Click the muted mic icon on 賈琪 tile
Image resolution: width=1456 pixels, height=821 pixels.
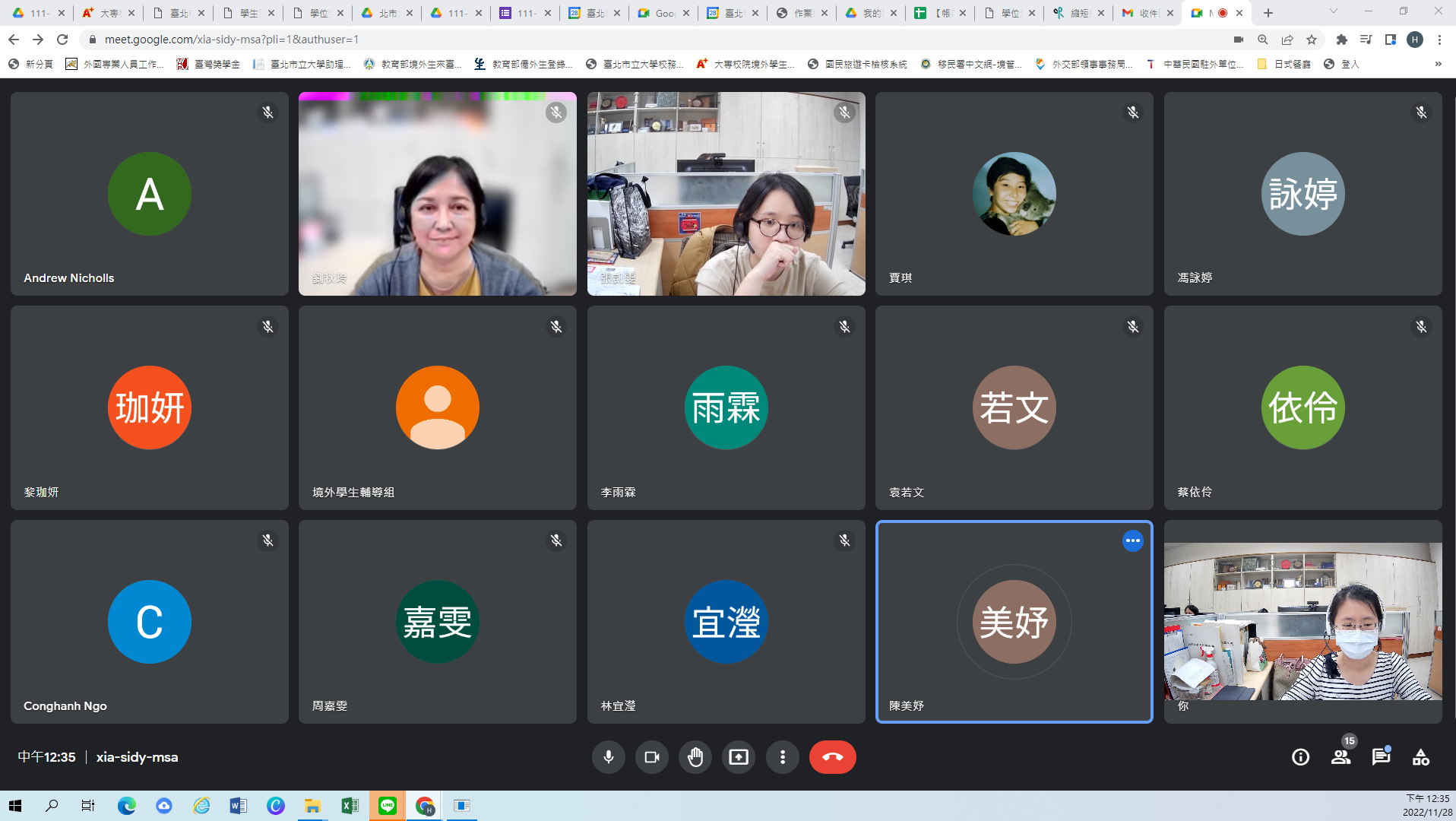pos(1132,113)
